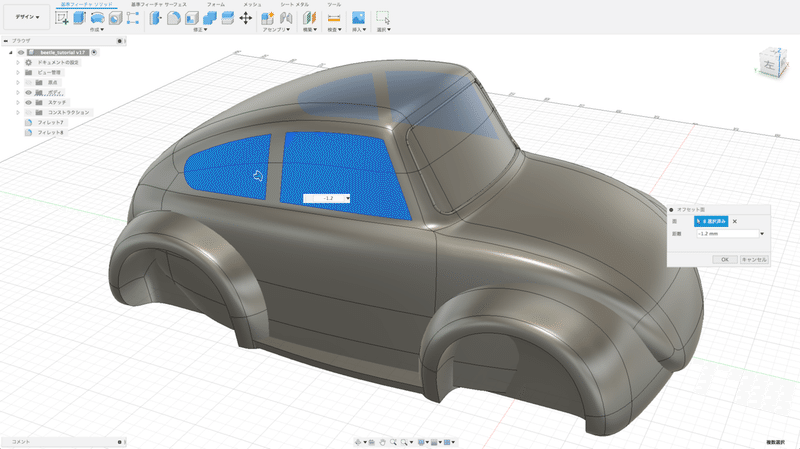
Task: Open the 挿入 dropdown menu
Action: (359, 30)
